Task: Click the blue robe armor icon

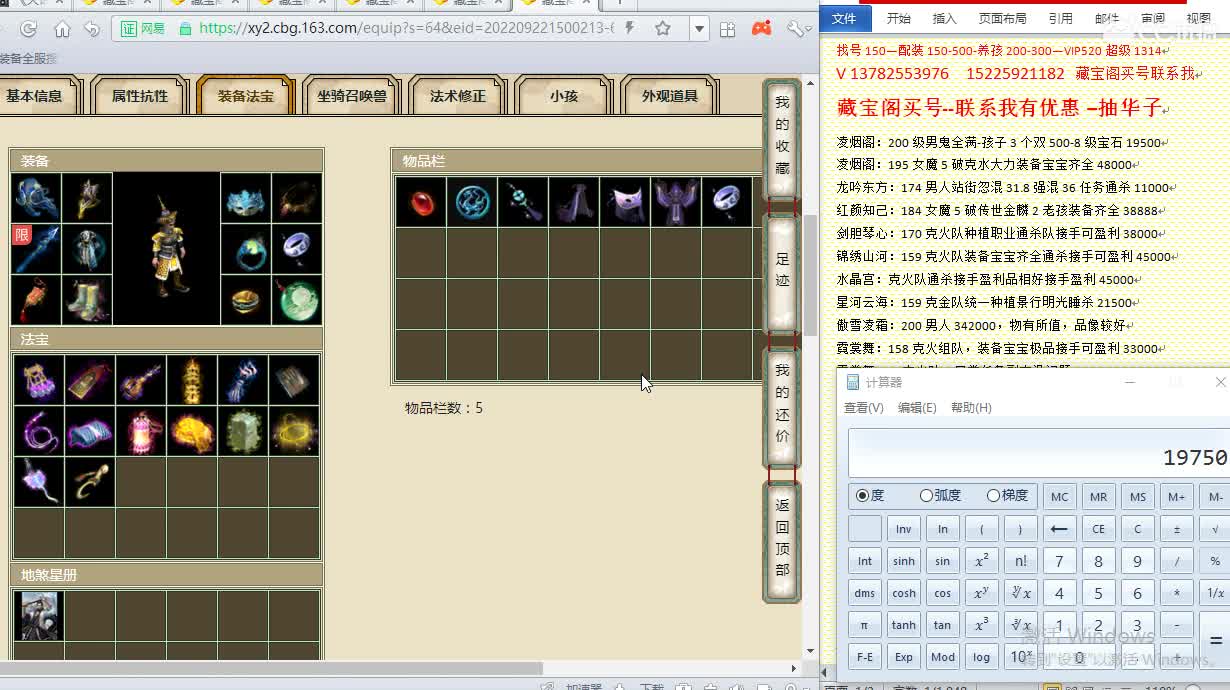Action: click(x=87, y=249)
